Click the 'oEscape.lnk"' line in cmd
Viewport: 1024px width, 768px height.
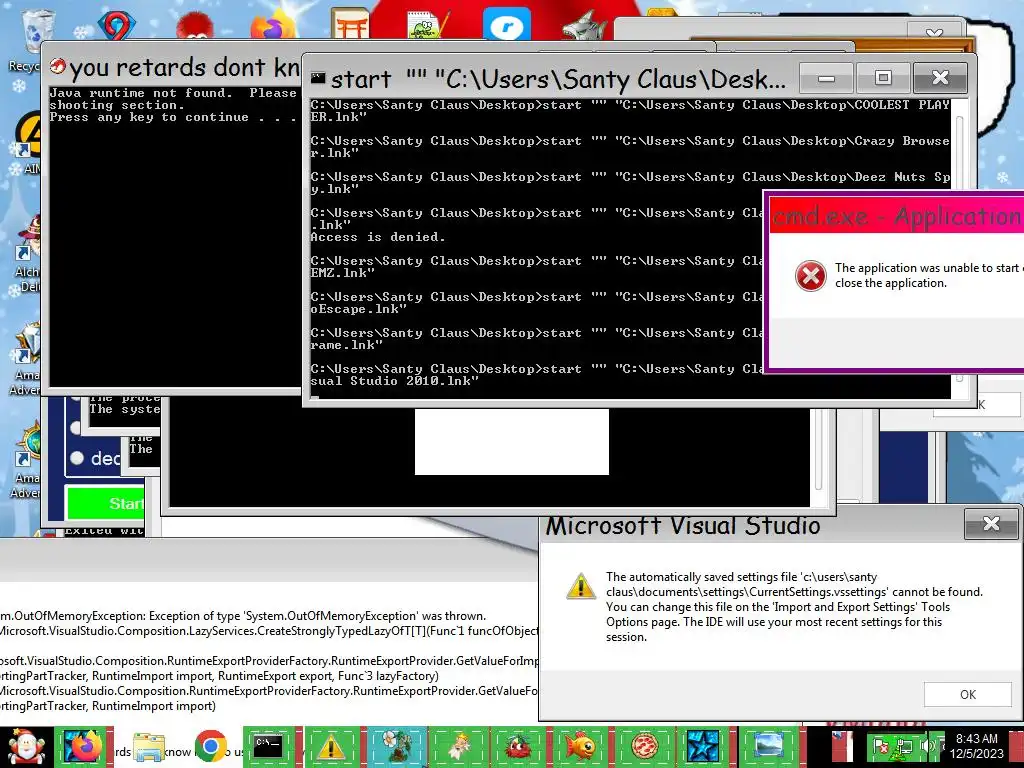pos(358,309)
